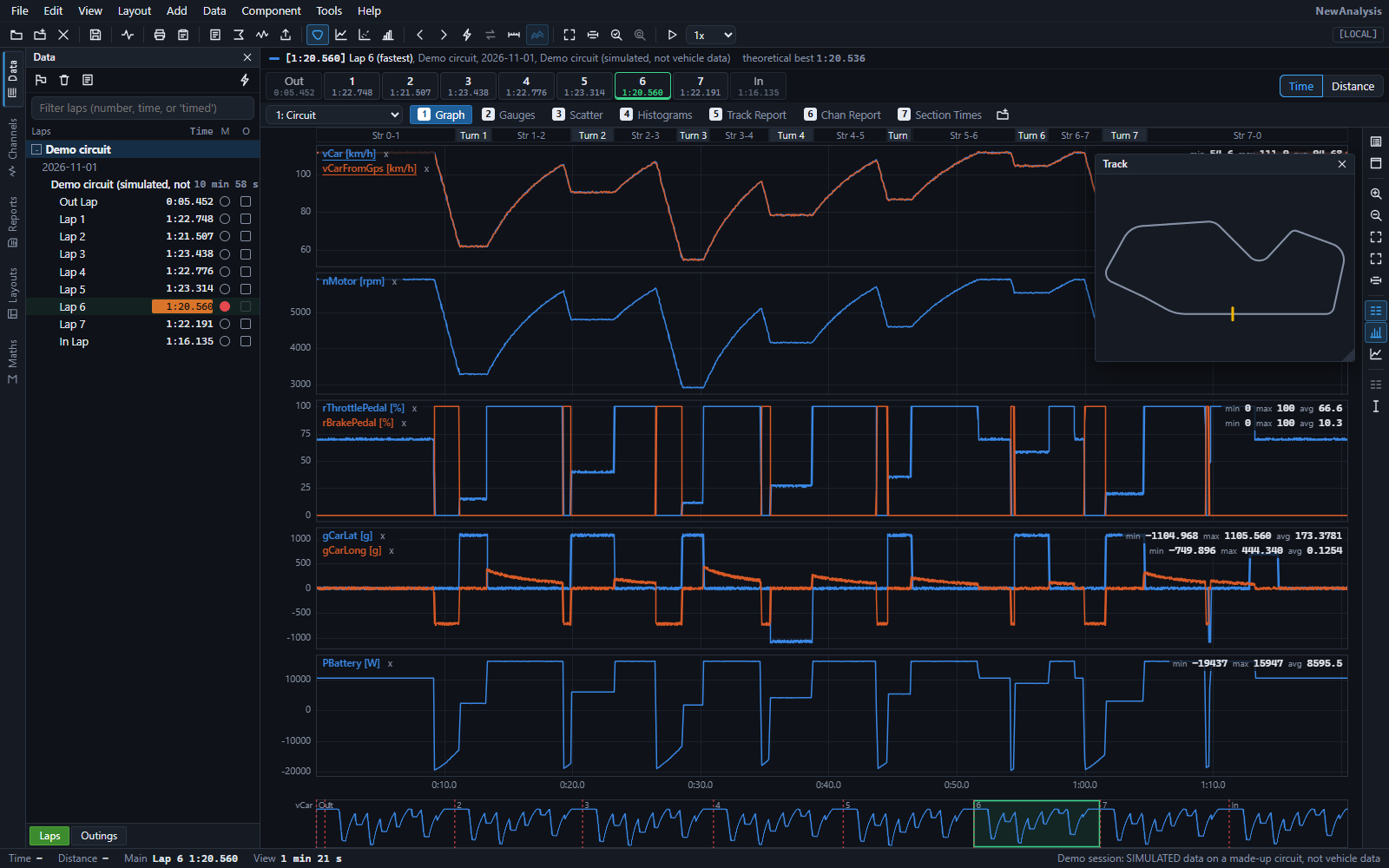The height and width of the screenshot is (868, 1389).
Task: Open the Distance dropdown in the status bar
Action: point(83,858)
